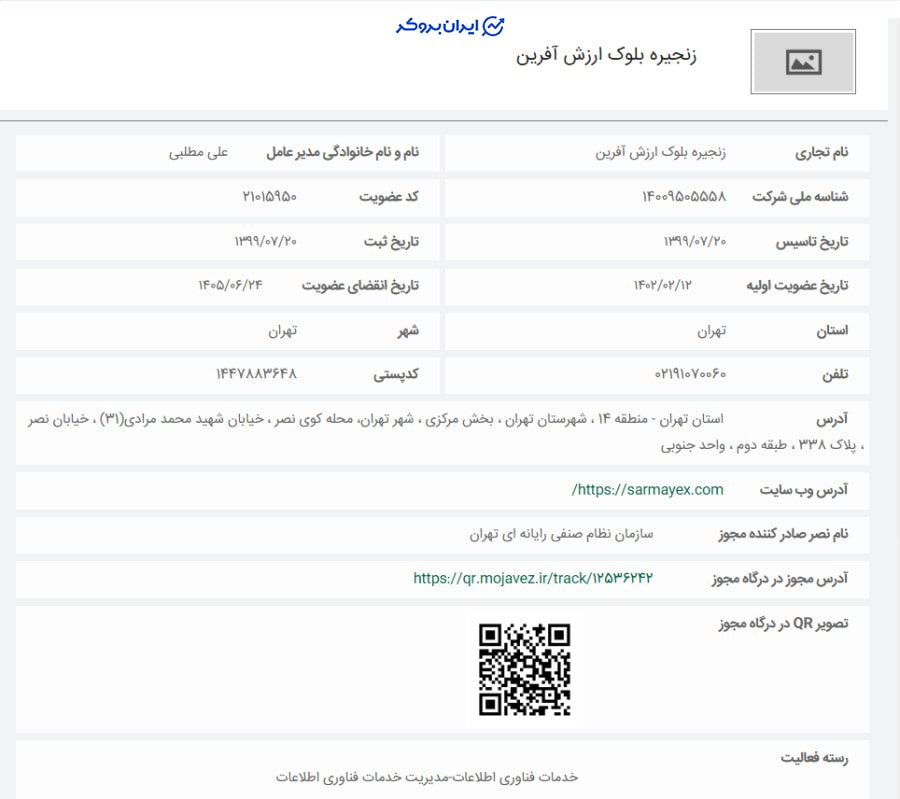Screen dimensions: 900x799
Task: Click the نام و نام خانوادگی مدیر عامل label
Action: (x=343, y=153)
